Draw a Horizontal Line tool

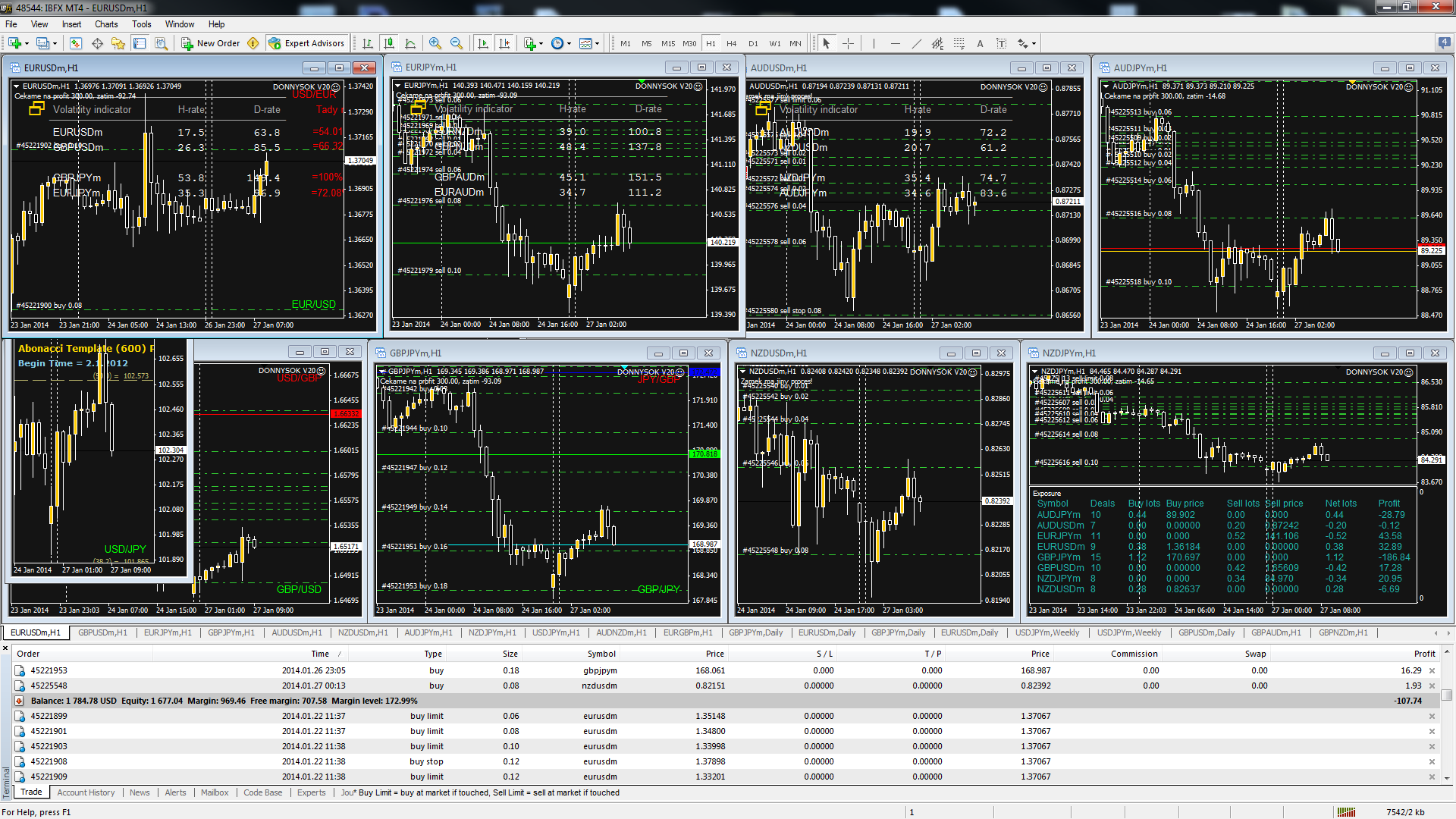click(895, 43)
